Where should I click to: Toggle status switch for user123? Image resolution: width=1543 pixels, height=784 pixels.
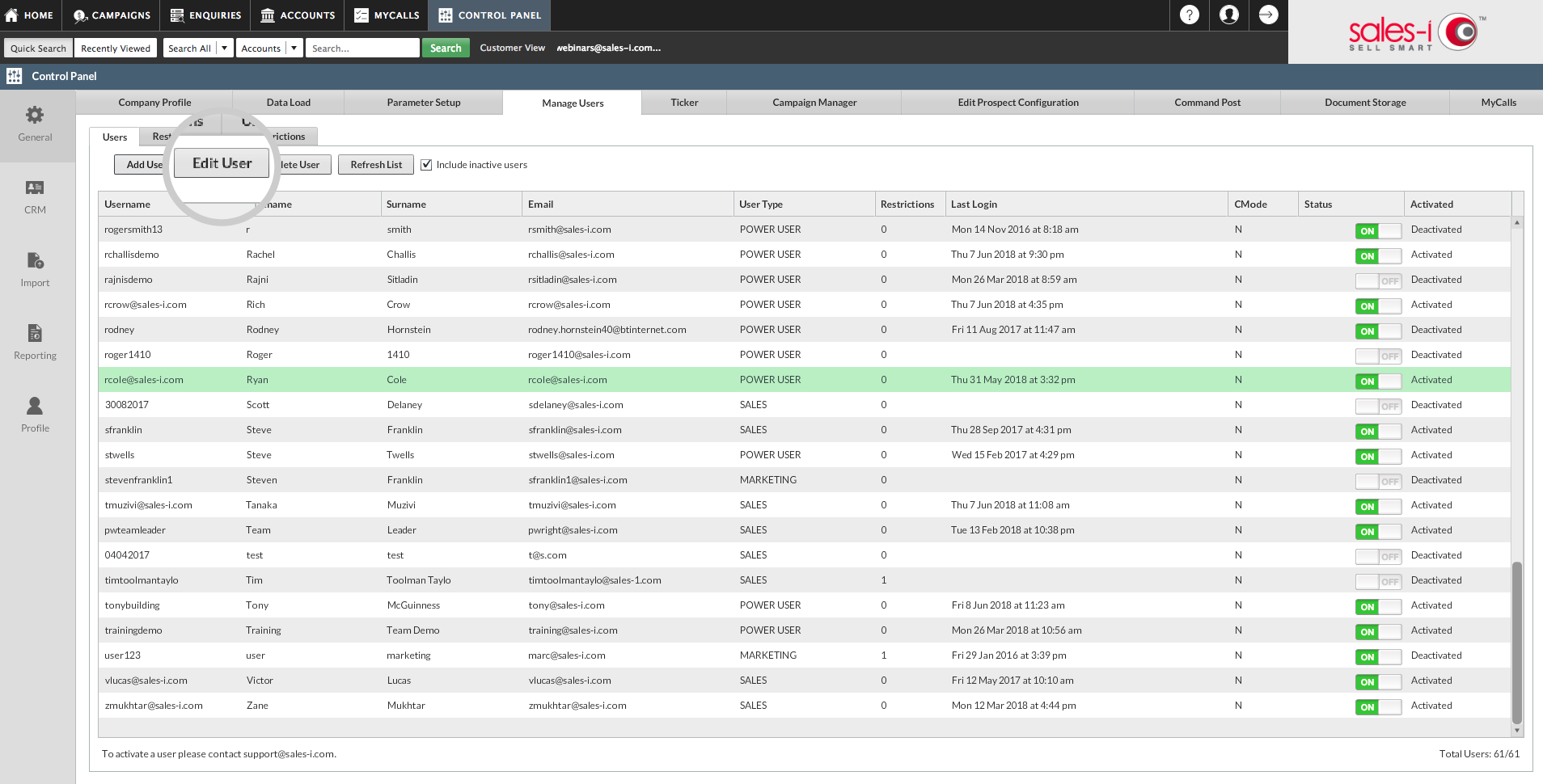coord(1378,657)
